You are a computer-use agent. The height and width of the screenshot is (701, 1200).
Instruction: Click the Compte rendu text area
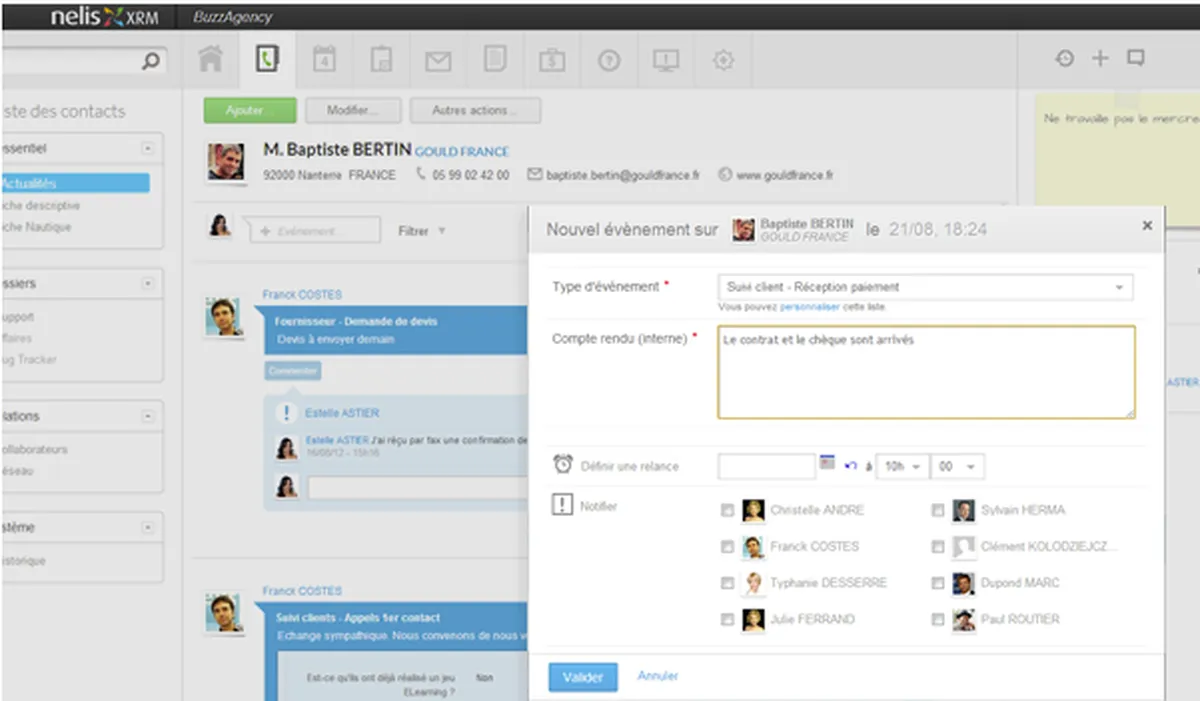click(926, 372)
